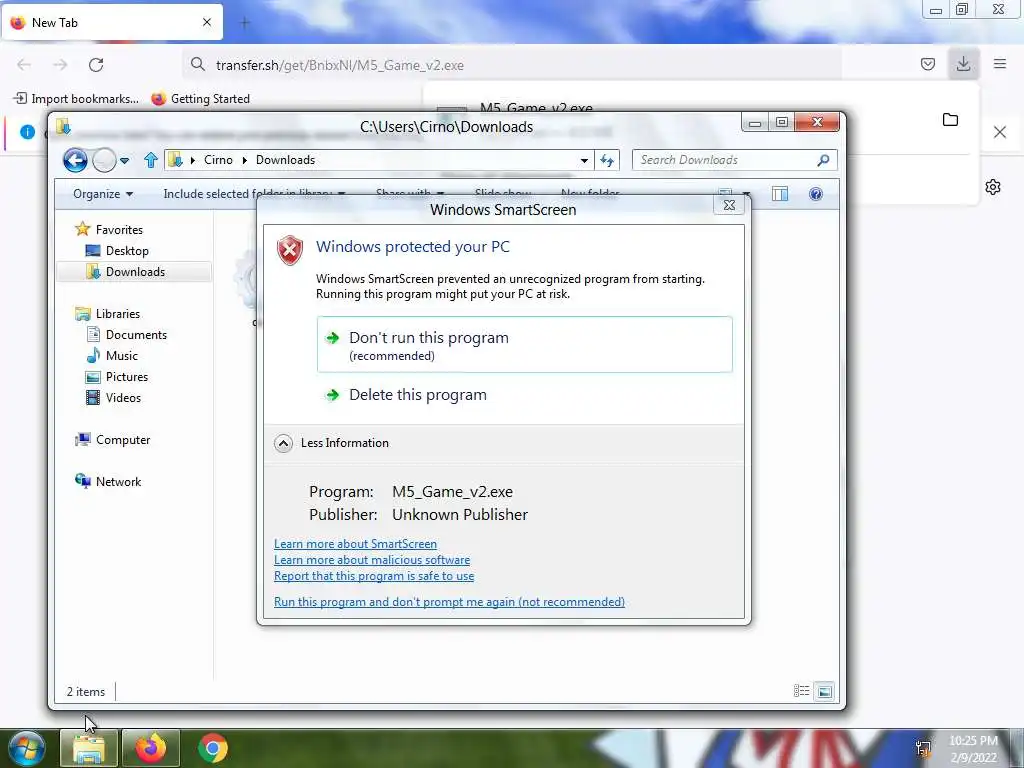
Task: Open the Firefox downloads panel button
Action: click(x=963, y=64)
